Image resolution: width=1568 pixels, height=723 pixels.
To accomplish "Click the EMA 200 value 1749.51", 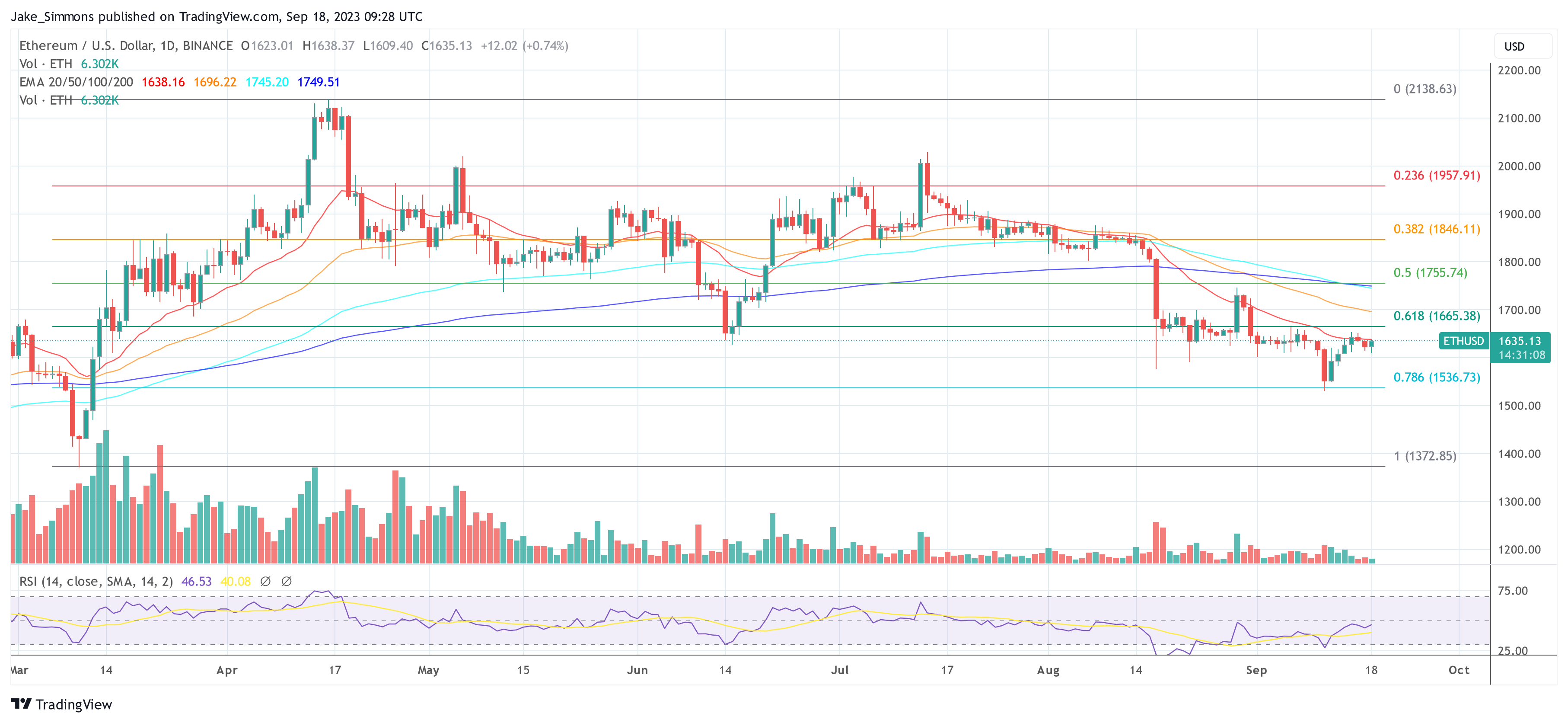I will click(x=319, y=82).
